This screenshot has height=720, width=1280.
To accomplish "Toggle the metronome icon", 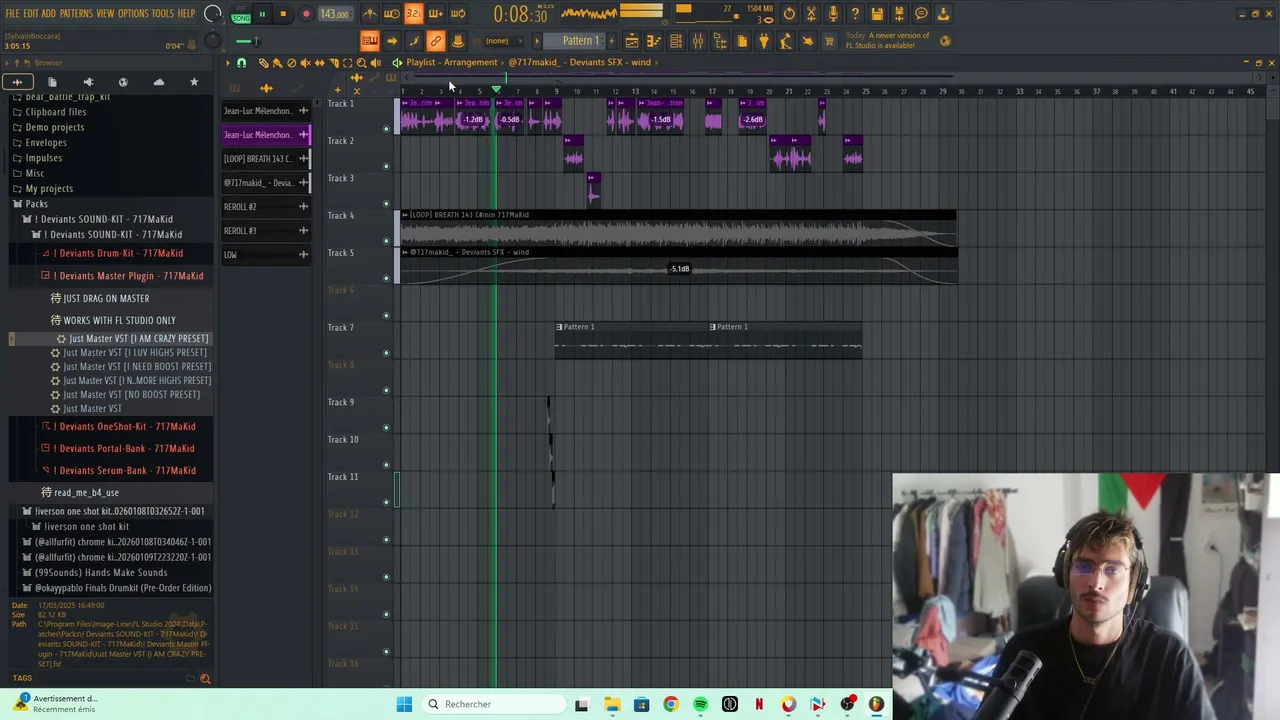I will pos(370,14).
